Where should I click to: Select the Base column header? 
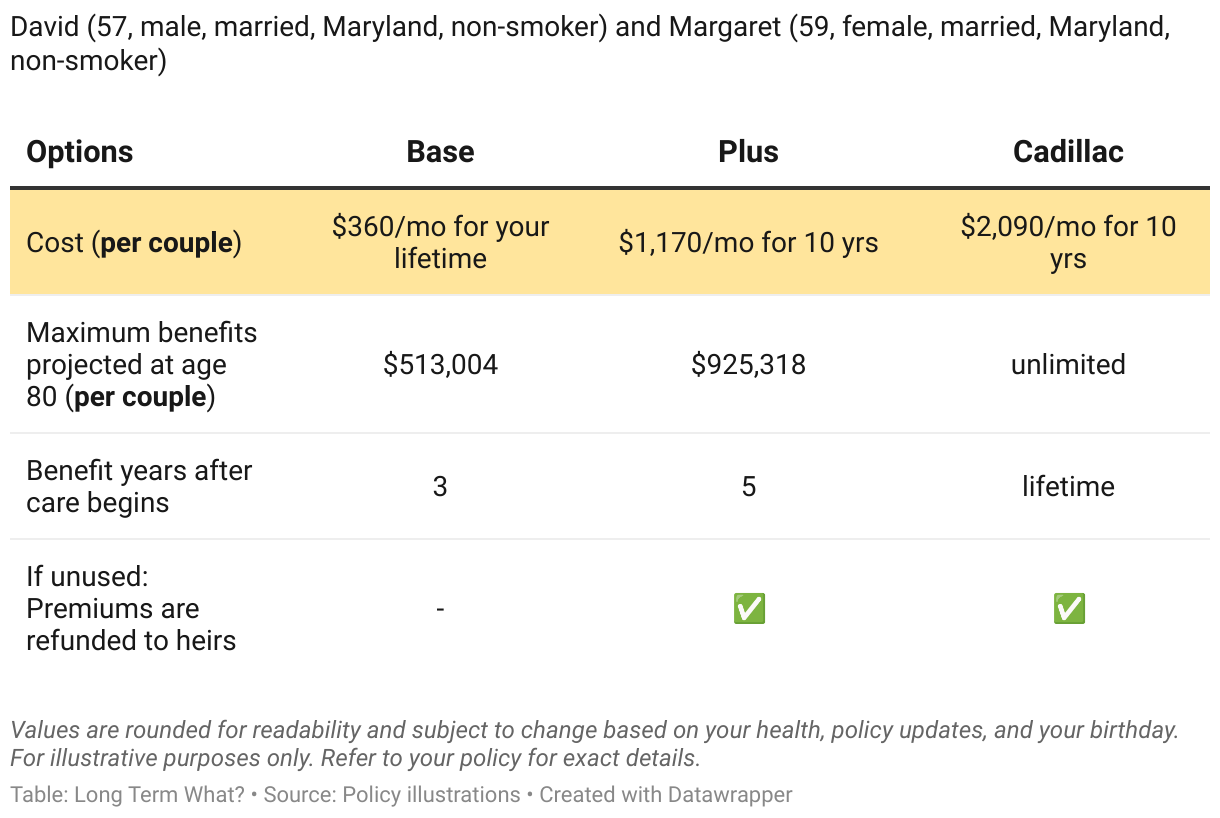tap(440, 152)
